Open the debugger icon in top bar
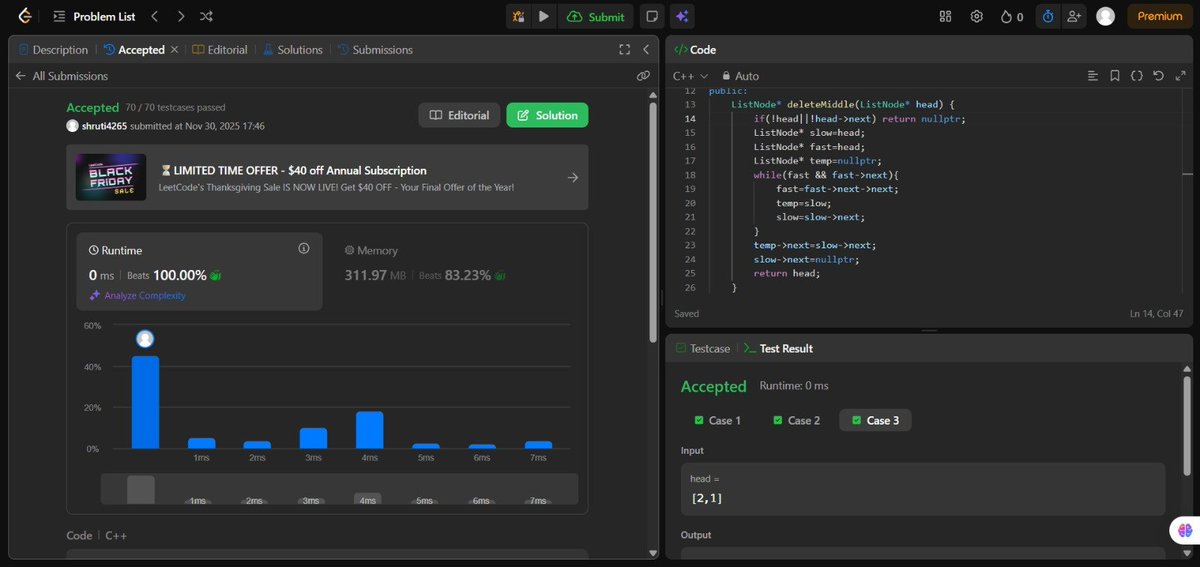1200x567 pixels. [x=518, y=16]
